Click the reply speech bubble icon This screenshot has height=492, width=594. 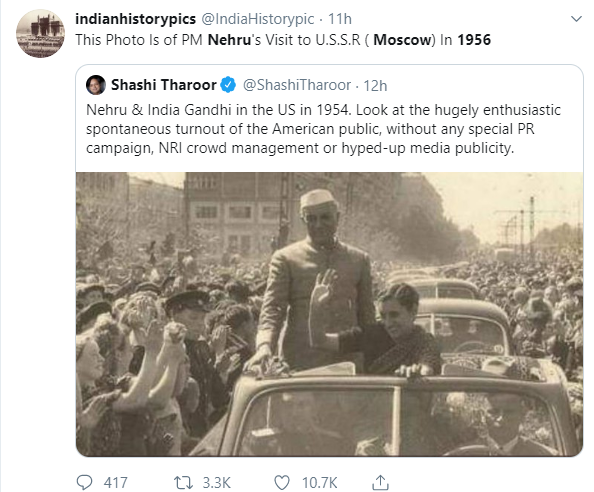[x=84, y=483]
